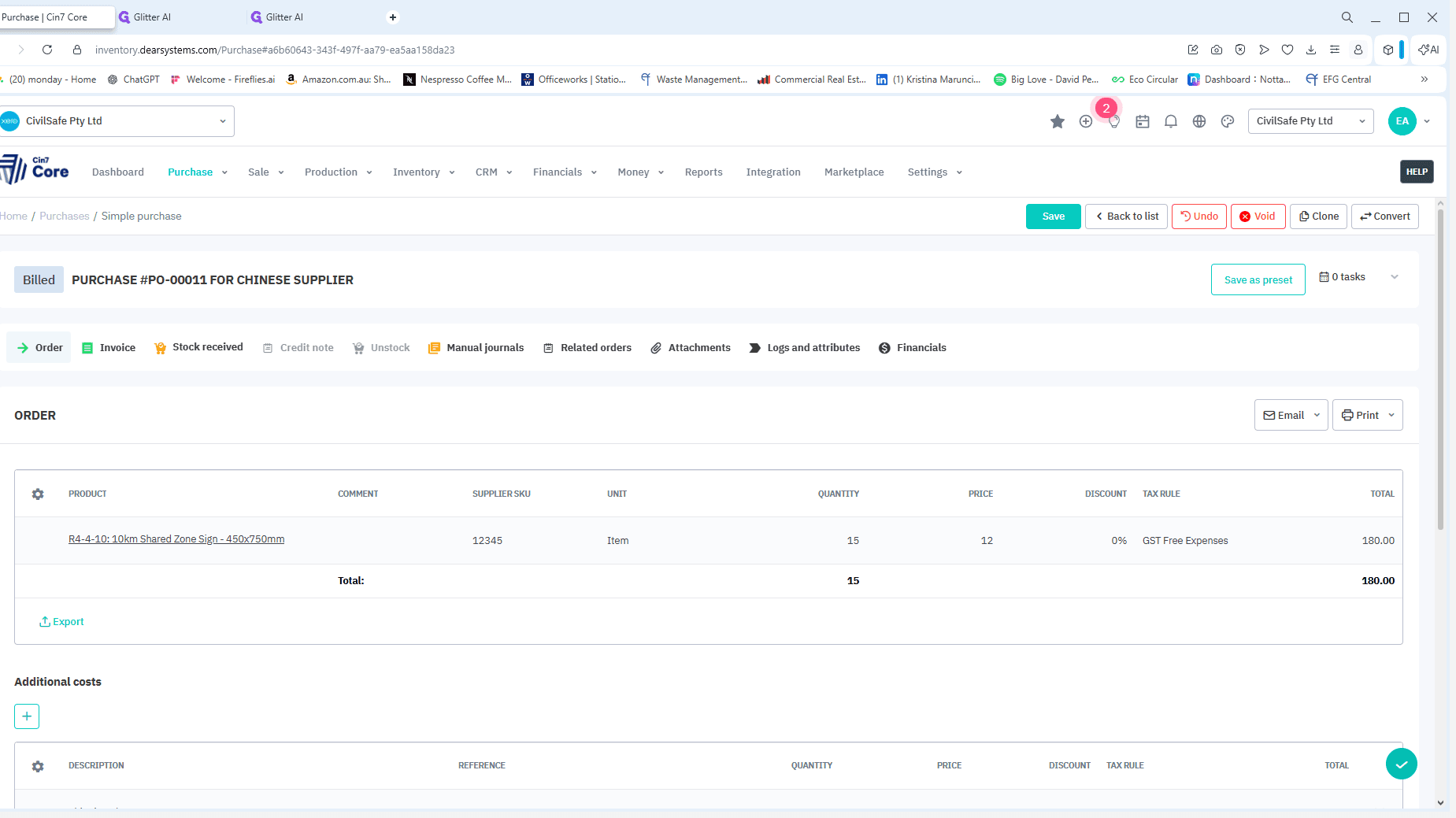Add a new additional cost with plus button
This screenshot has height=818, width=1456.
coord(27,716)
